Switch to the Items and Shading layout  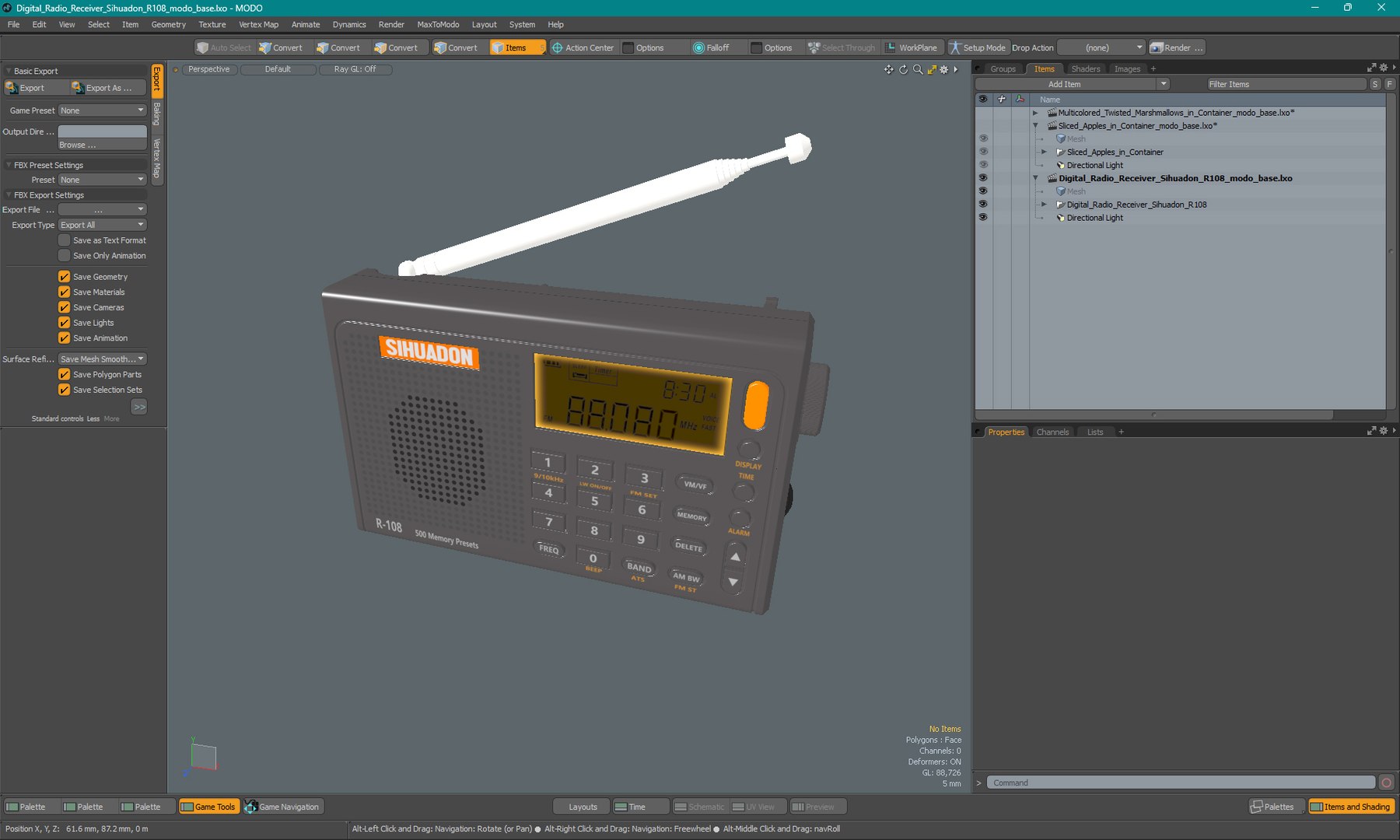[x=1350, y=807]
